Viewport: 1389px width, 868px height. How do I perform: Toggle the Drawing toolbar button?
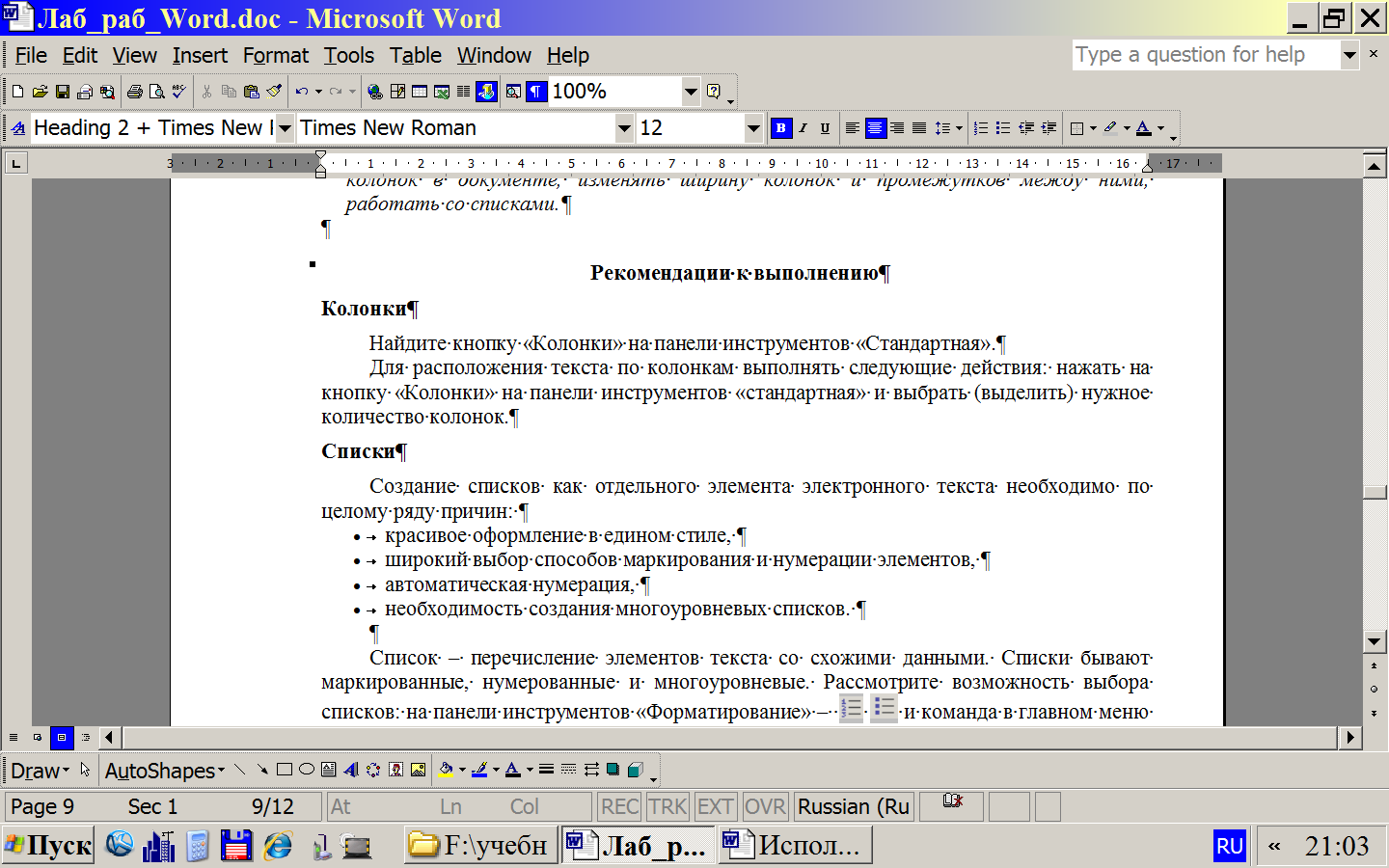486,92
